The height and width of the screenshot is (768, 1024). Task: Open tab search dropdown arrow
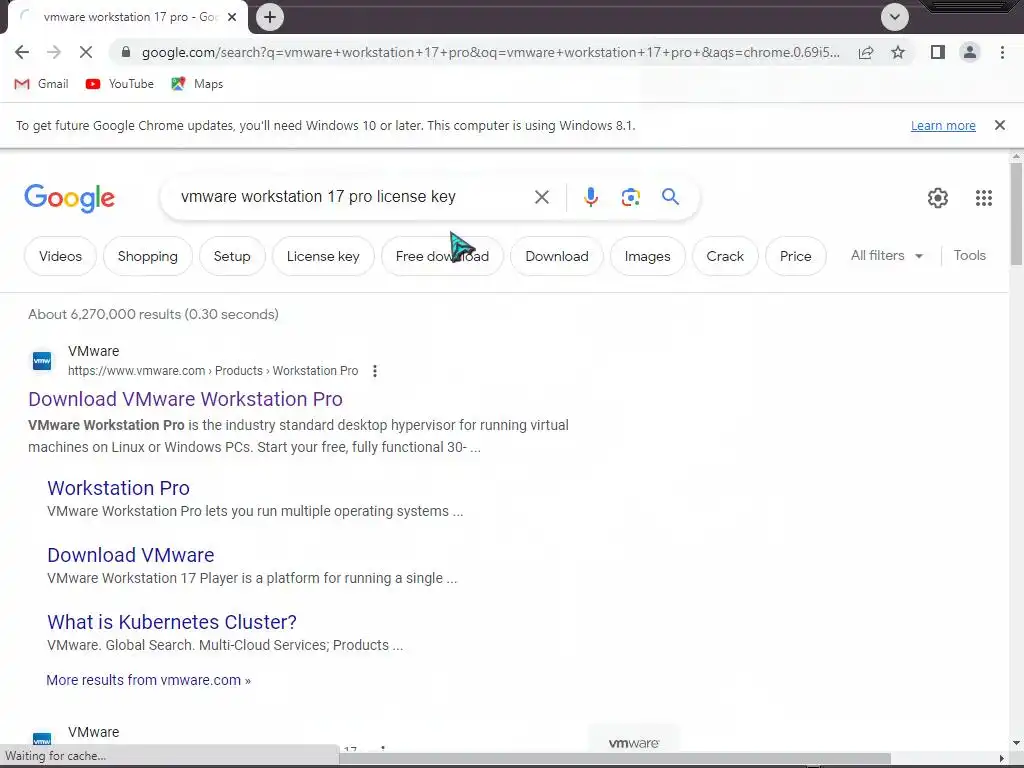coord(895,17)
